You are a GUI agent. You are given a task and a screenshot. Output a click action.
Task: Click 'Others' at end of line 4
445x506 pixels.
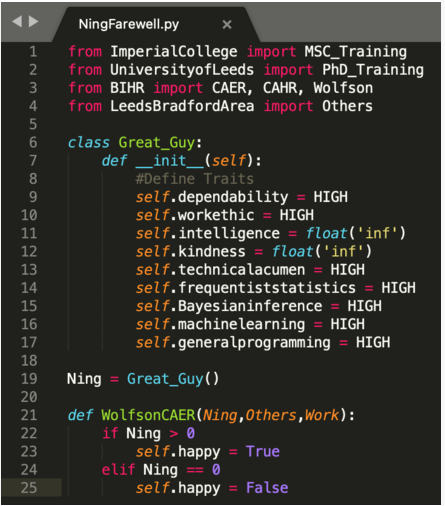pos(347,106)
